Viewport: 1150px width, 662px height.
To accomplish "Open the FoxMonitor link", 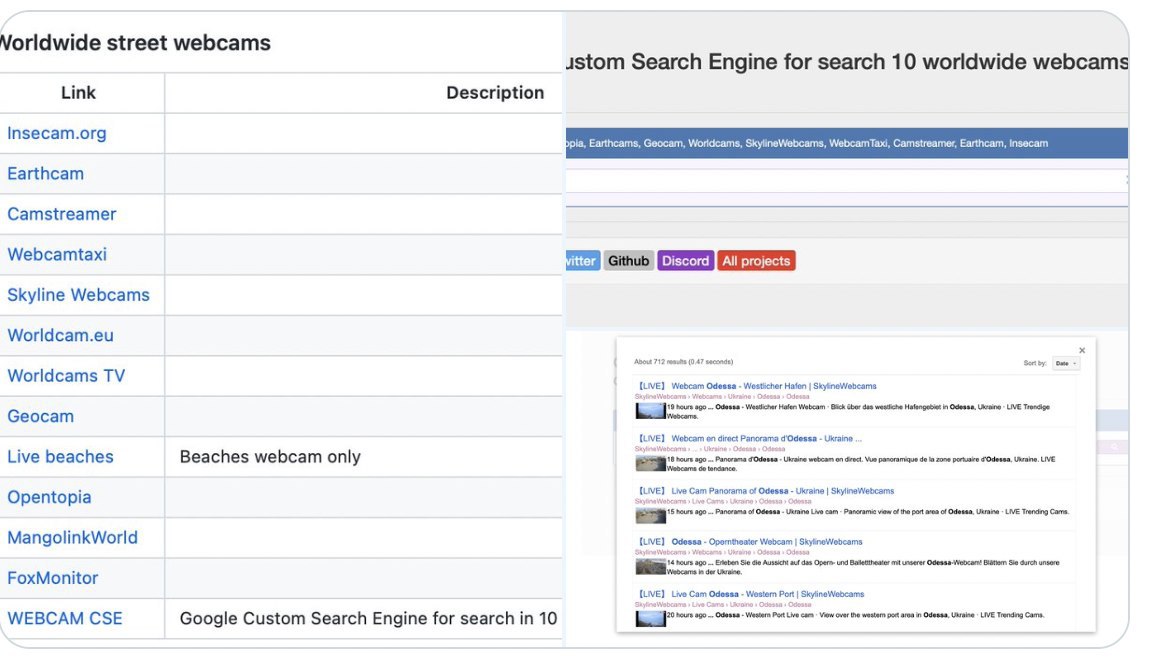I will tap(52, 578).
